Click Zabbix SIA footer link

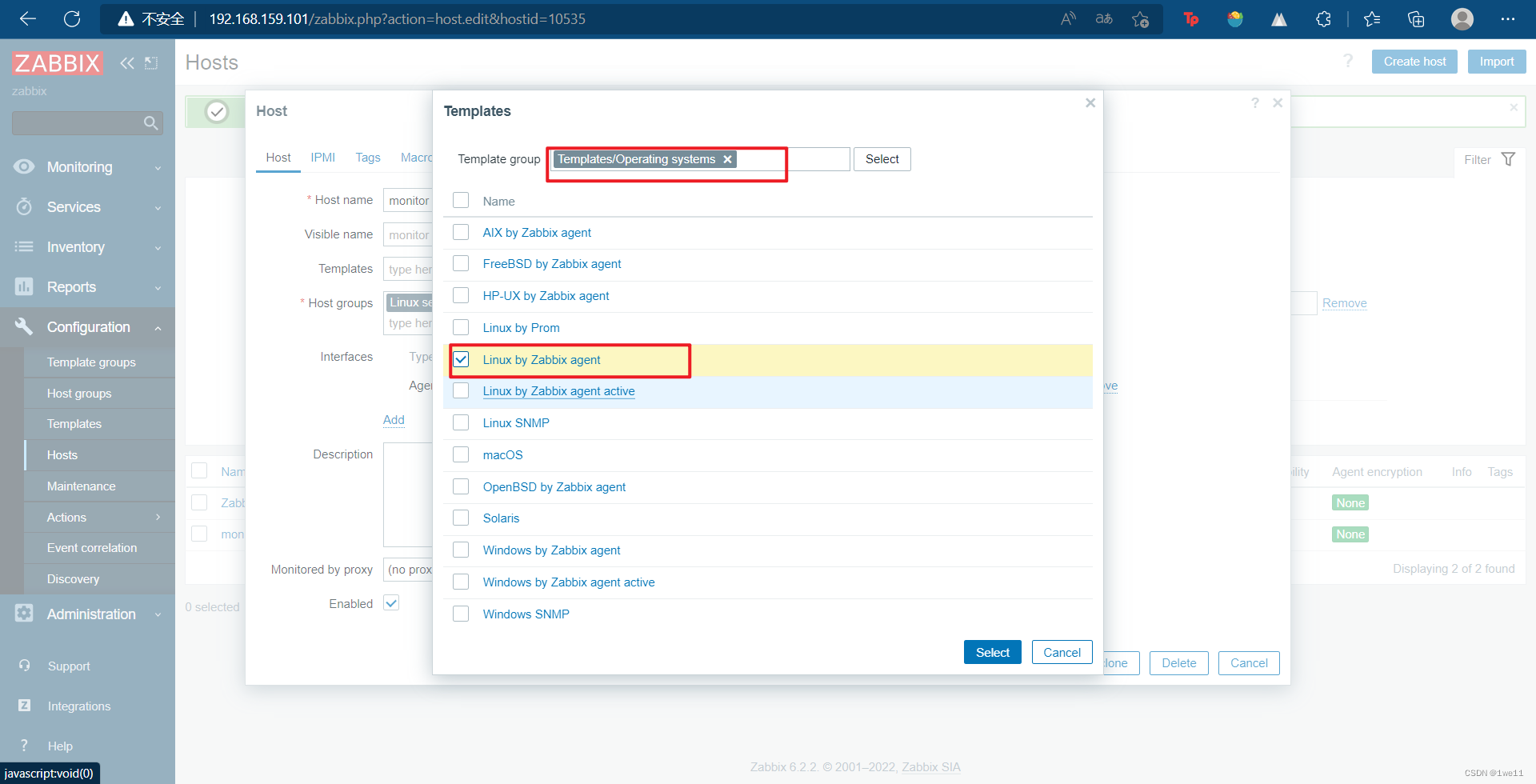tap(930, 767)
